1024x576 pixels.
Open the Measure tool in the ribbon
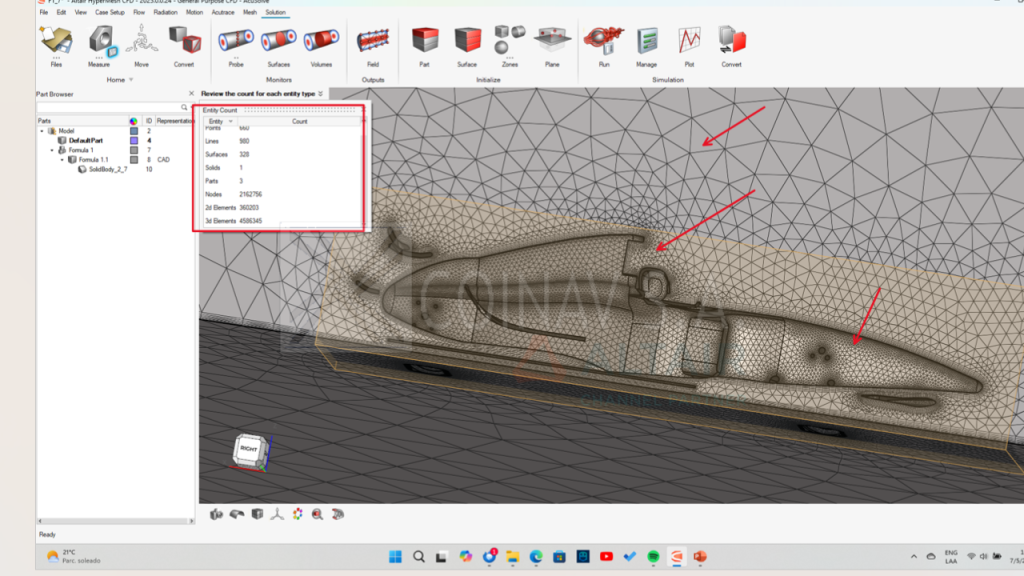(99, 42)
